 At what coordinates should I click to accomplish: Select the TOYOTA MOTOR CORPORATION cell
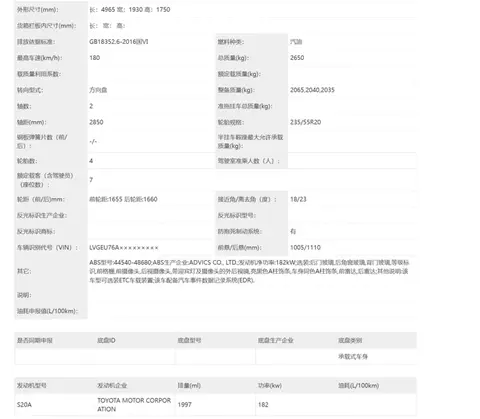(134, 405)
